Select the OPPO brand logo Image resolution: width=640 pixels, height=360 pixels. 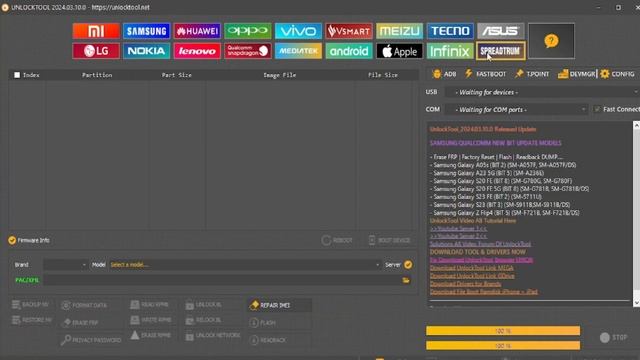pyautogui.click(x=248, y=31)
